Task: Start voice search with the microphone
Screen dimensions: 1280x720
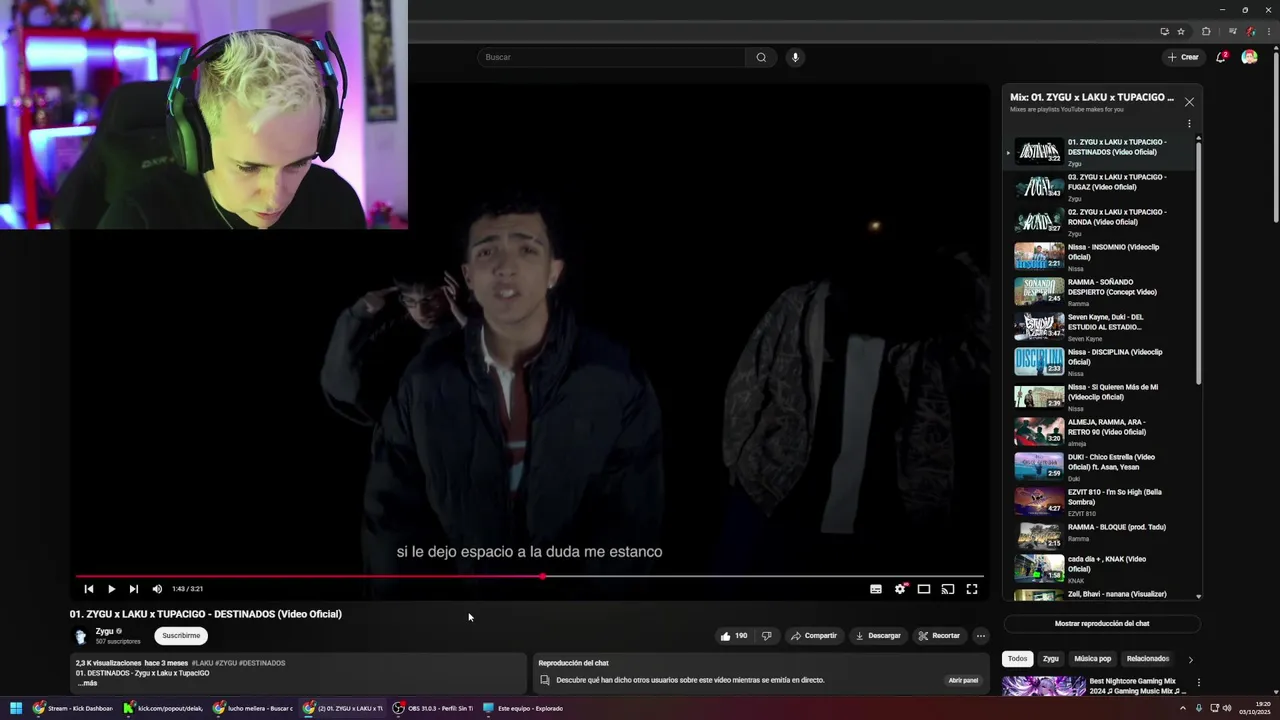Action: [x=795, y=57]
